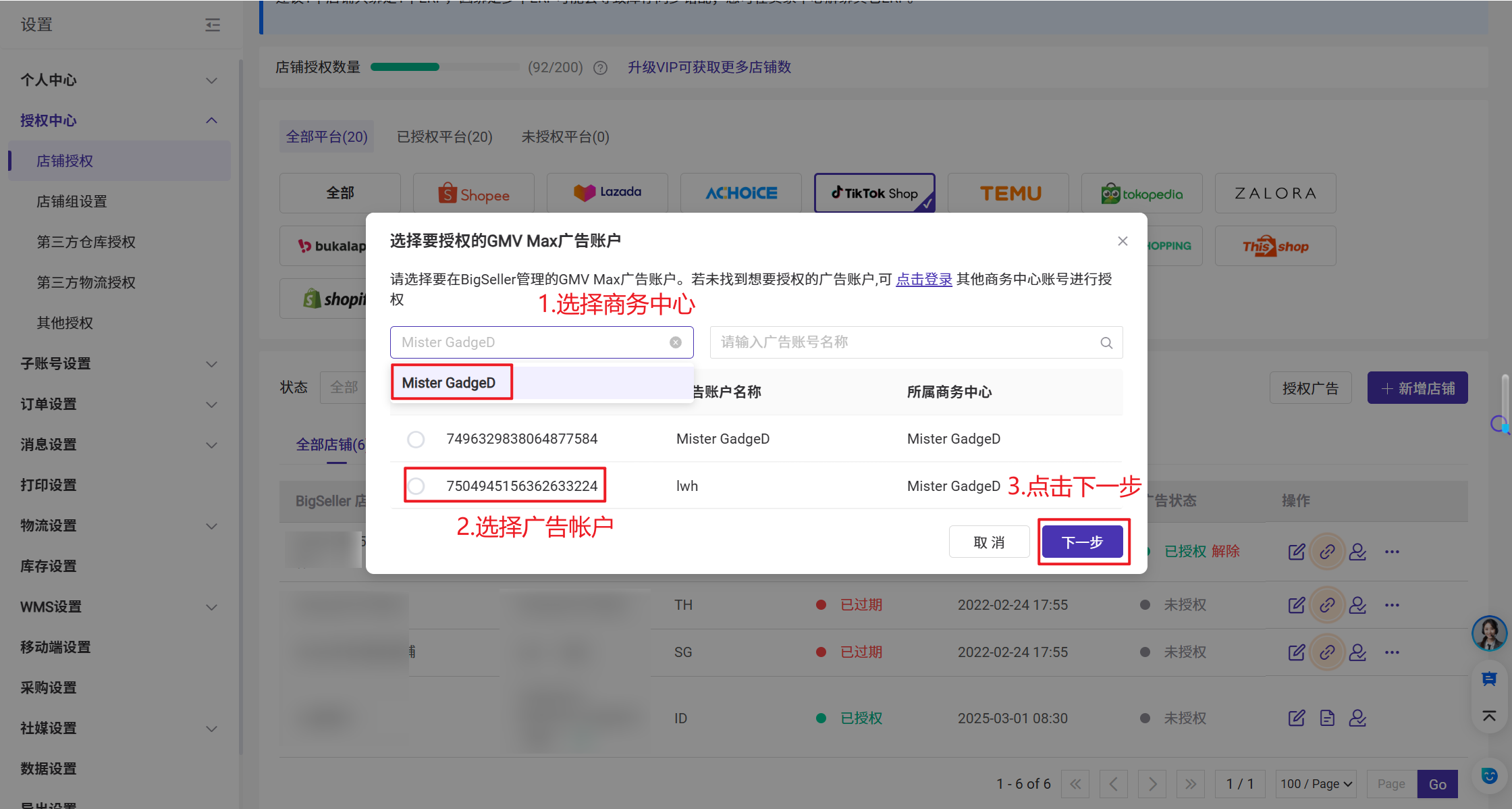1512x809 pixels.
Task: Switch to the 全部平台(20) tab
Action: coord(327,137)
